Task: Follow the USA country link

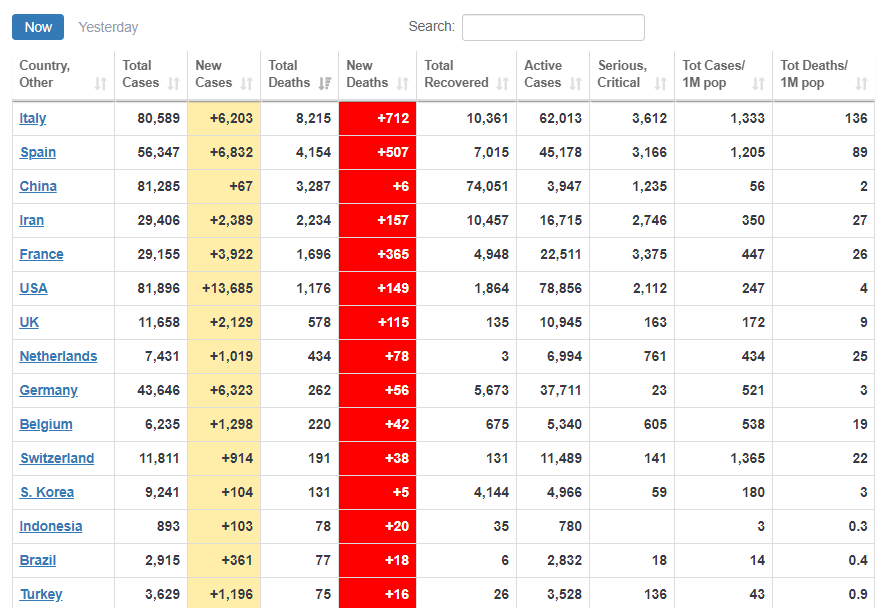Action: point(34,288)
